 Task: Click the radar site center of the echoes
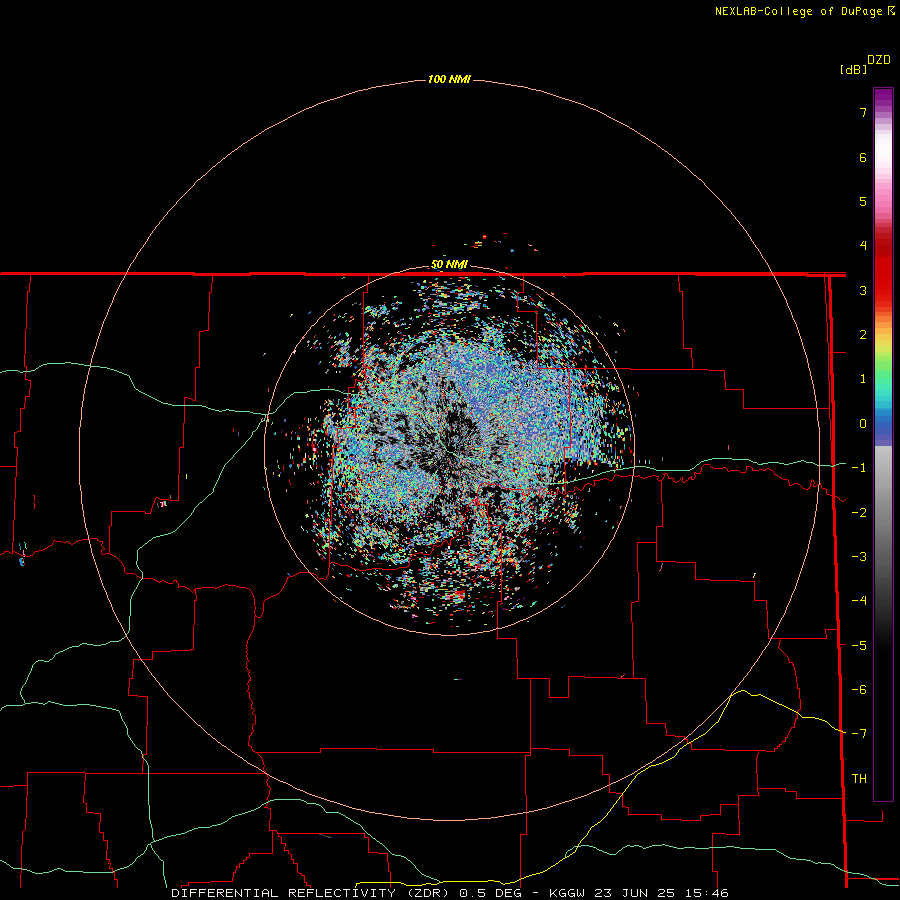tap(449, 451)
